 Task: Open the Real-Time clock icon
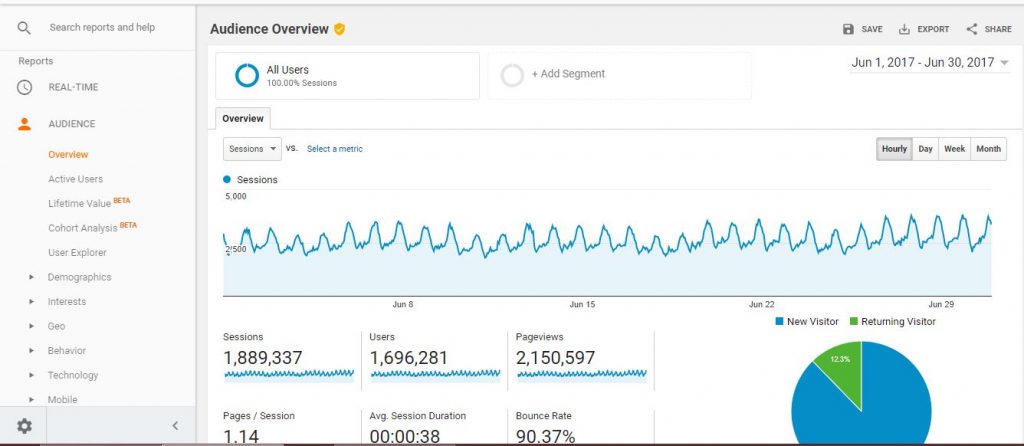pos(24,87)
